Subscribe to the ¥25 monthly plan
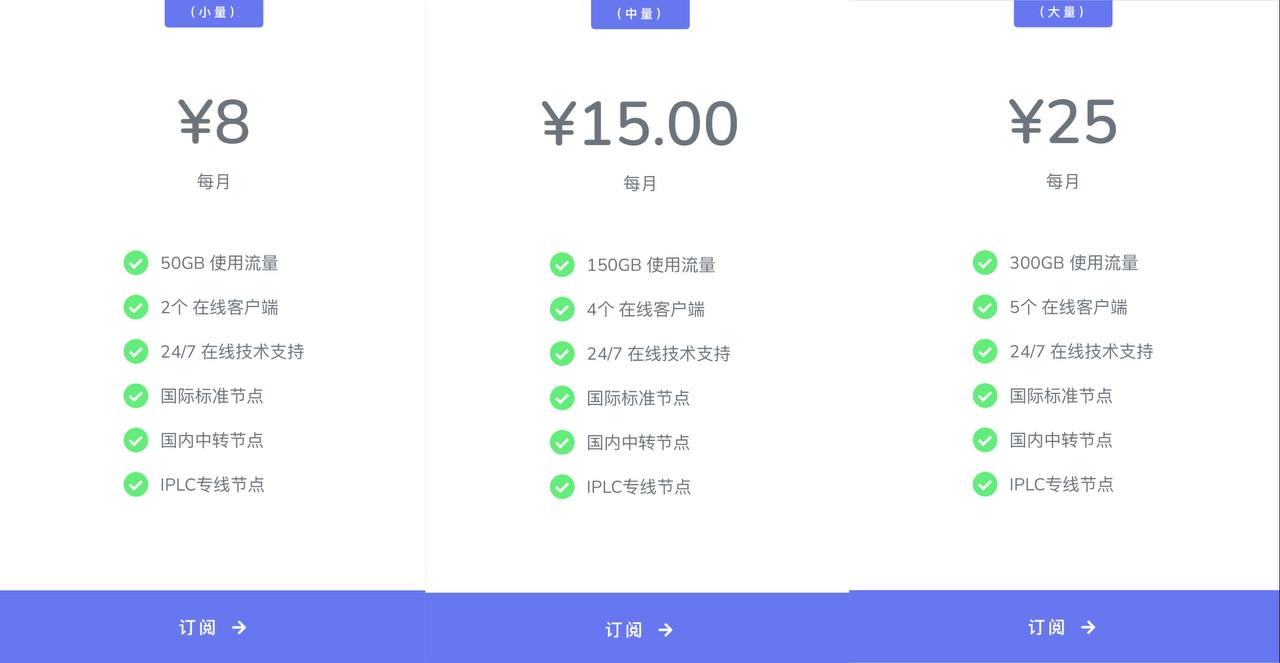 pyautogui.click(x=1062, y=627)
